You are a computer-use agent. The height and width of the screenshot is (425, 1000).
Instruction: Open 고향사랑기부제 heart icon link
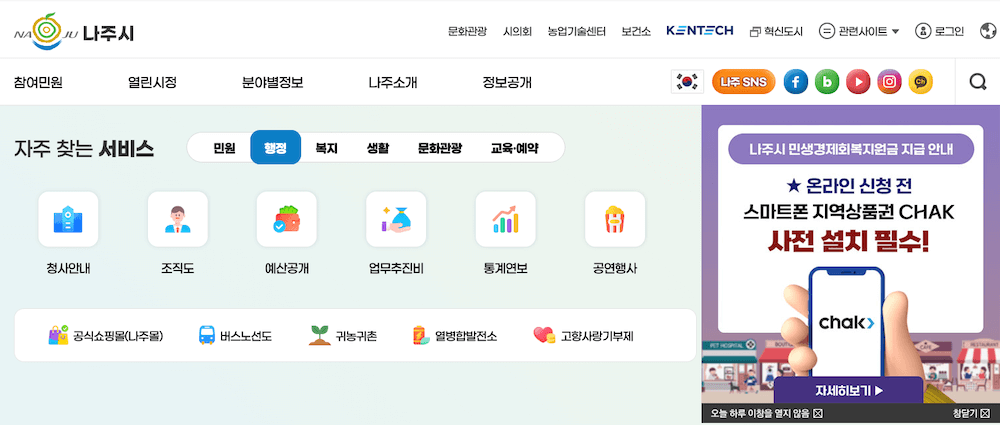click(583, 335)
